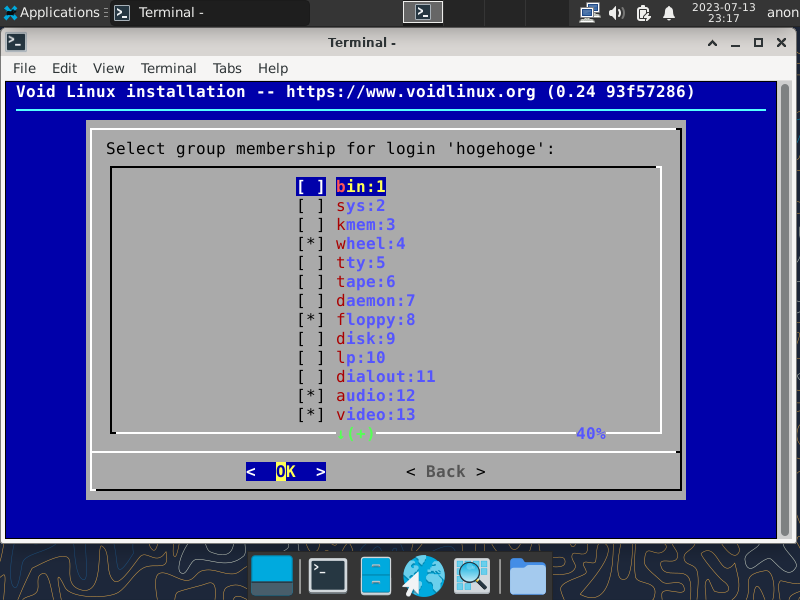Select the bin:1 label text
Image resolution: width=800 pixels, height=600 pixels.
361,187
